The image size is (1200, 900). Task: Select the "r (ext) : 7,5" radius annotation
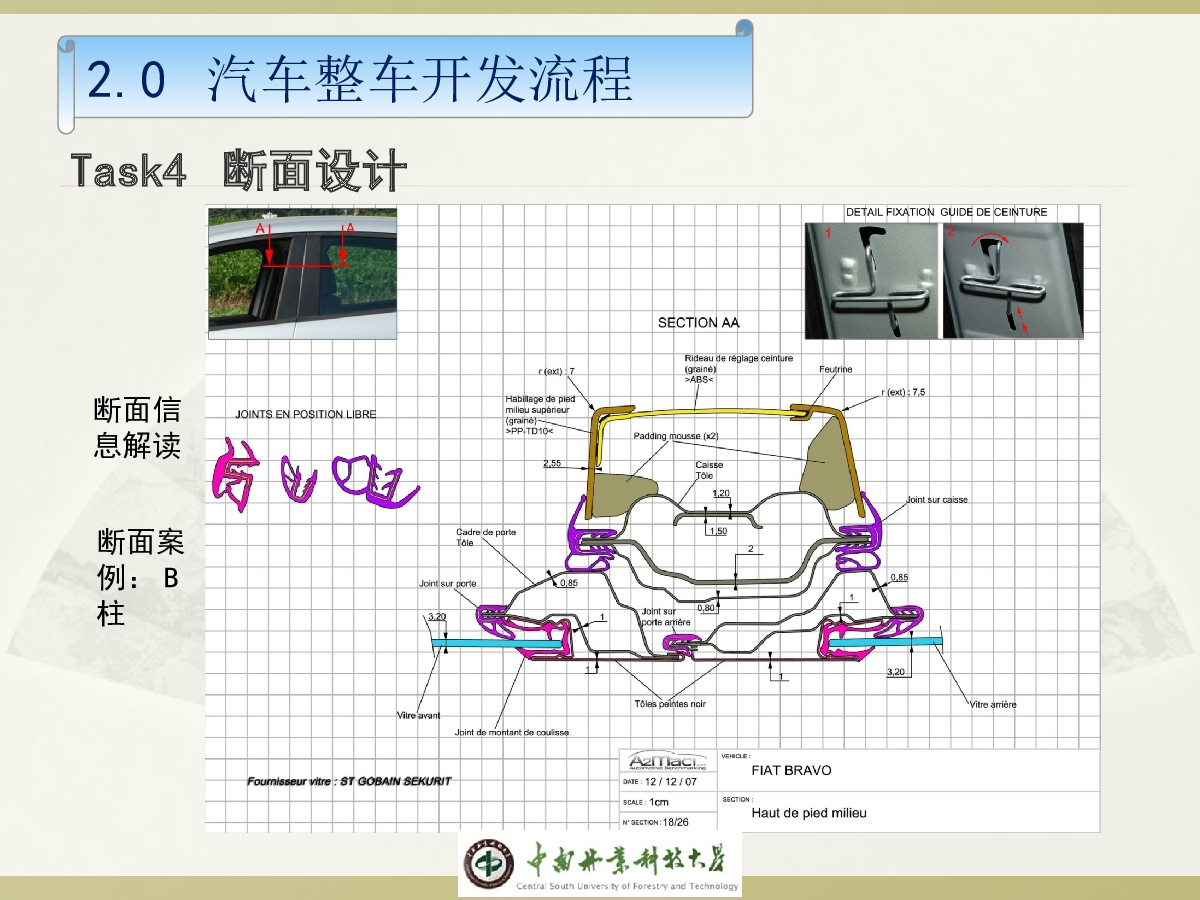(903, 392)
